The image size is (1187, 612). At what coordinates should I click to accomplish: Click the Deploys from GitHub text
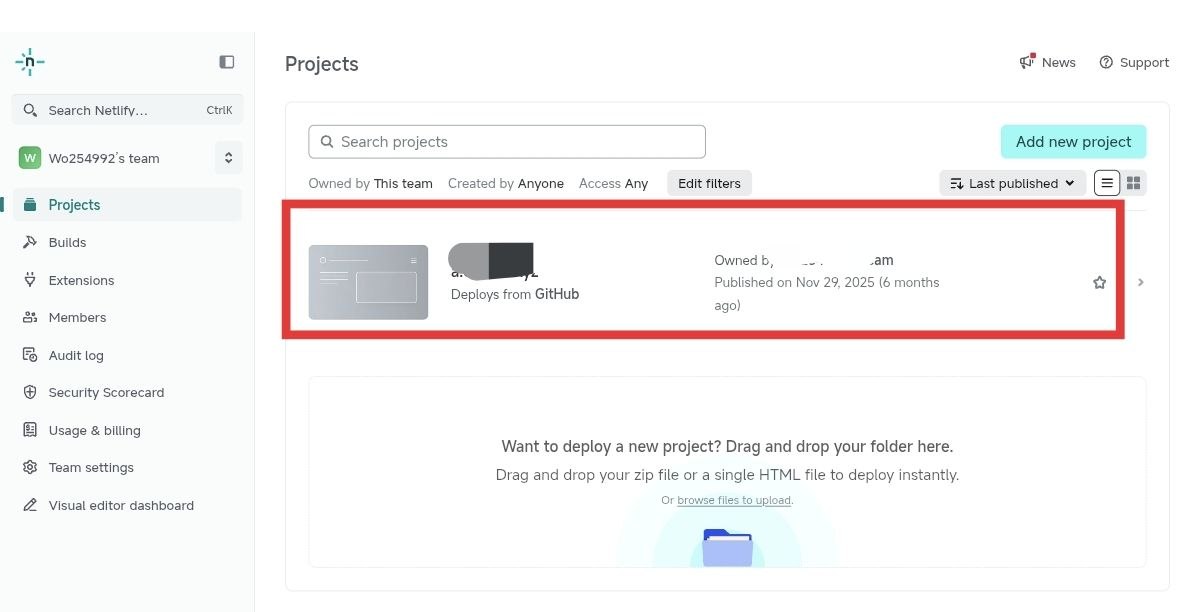515,294
